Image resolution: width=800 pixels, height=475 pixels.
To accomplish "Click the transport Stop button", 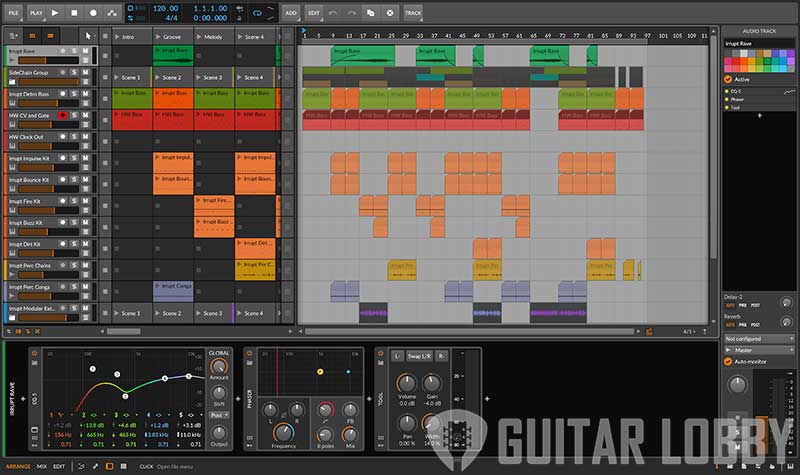I will (74, 13).
